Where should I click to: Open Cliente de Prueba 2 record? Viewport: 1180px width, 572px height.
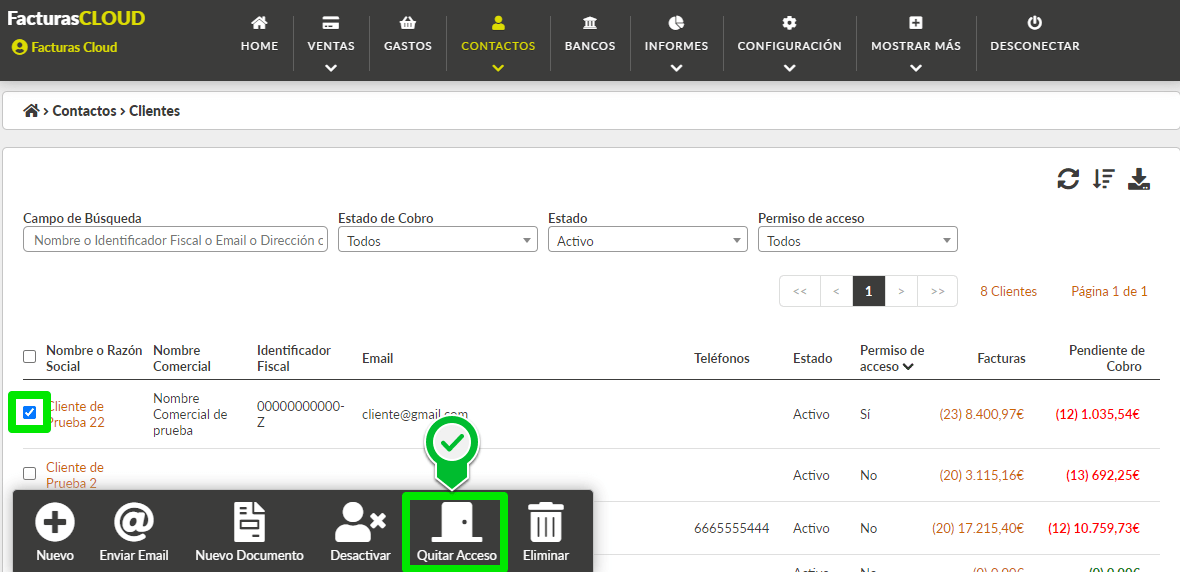(x=75, y=475)
